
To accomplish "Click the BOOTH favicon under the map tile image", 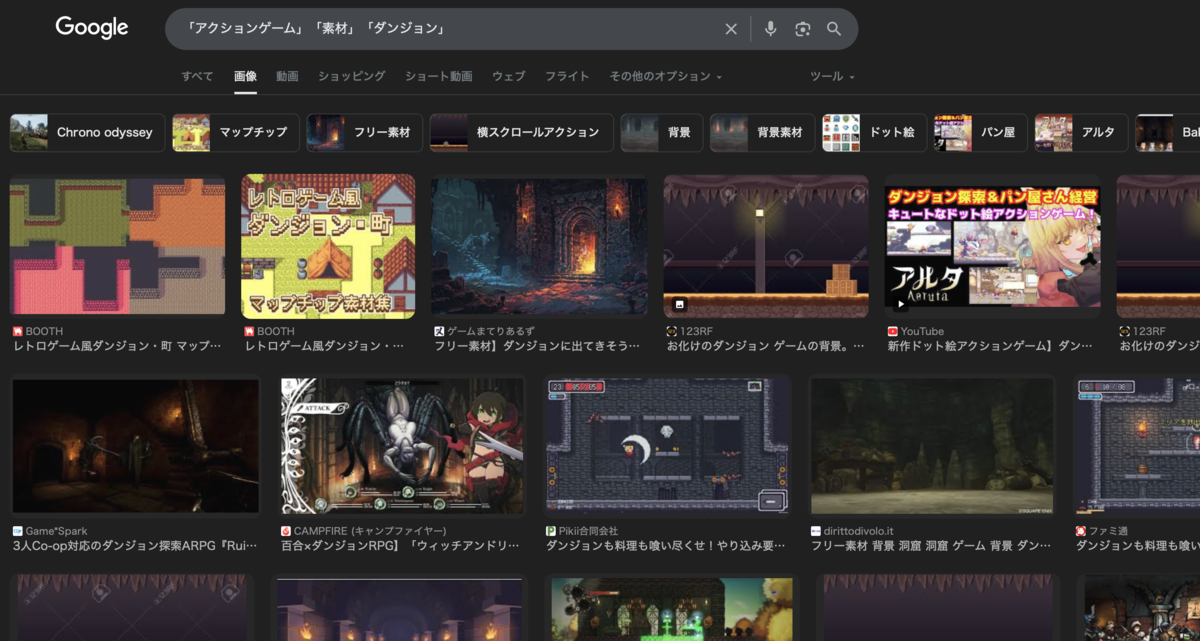I will 17,331.
